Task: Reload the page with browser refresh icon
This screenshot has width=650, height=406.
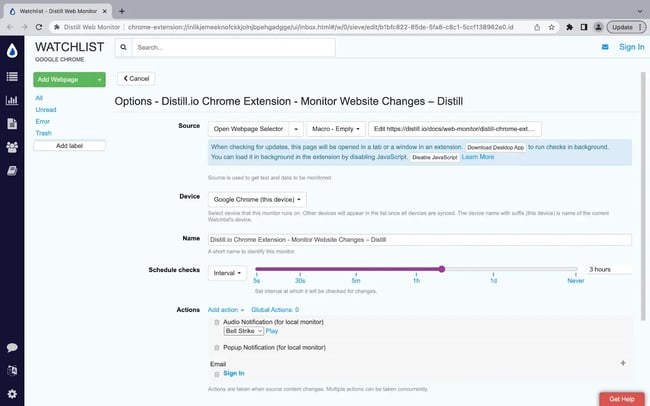Action: click(x=39, y=27)
